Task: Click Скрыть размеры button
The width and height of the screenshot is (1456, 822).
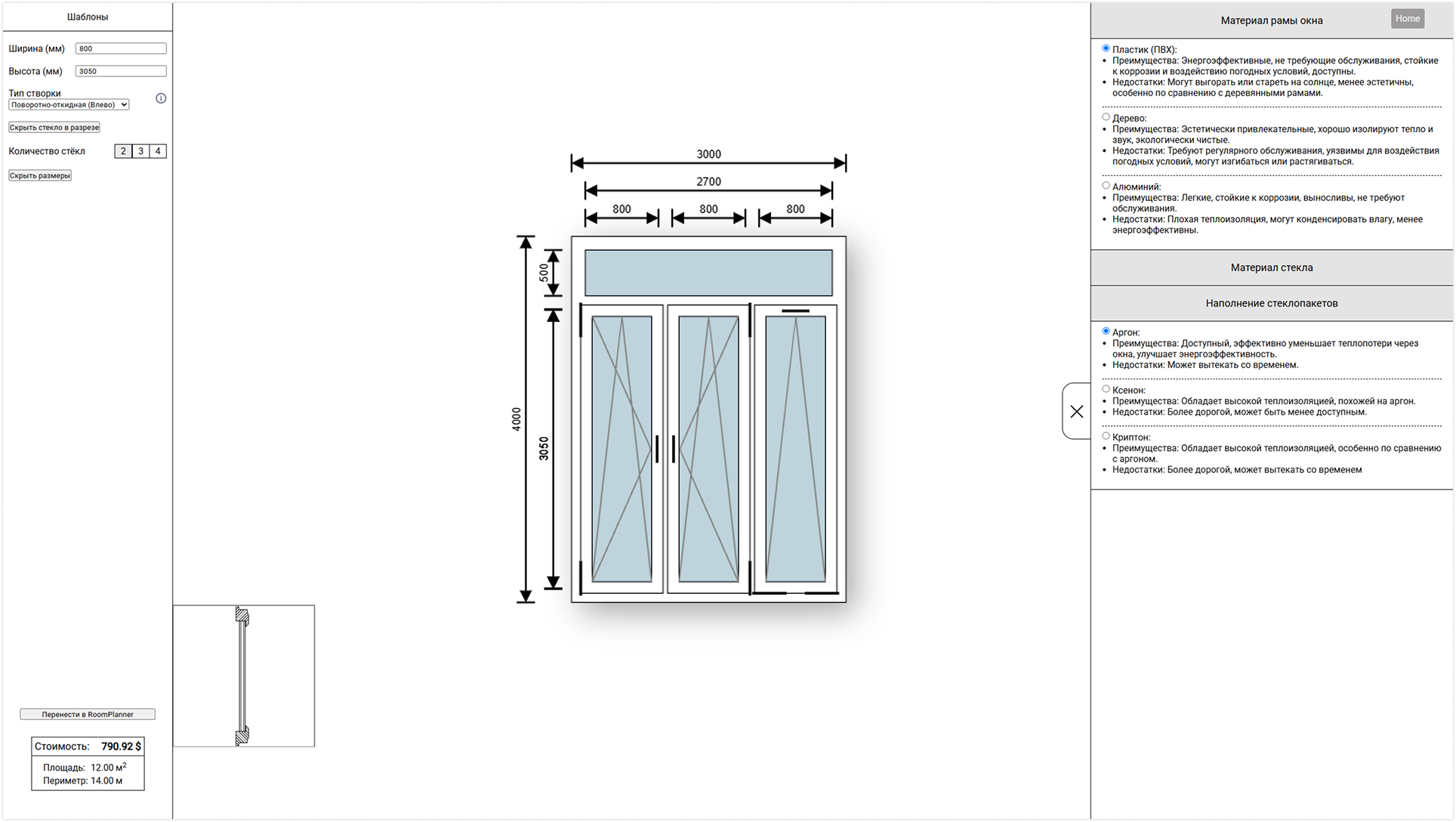Action: (x=40, y=175)
